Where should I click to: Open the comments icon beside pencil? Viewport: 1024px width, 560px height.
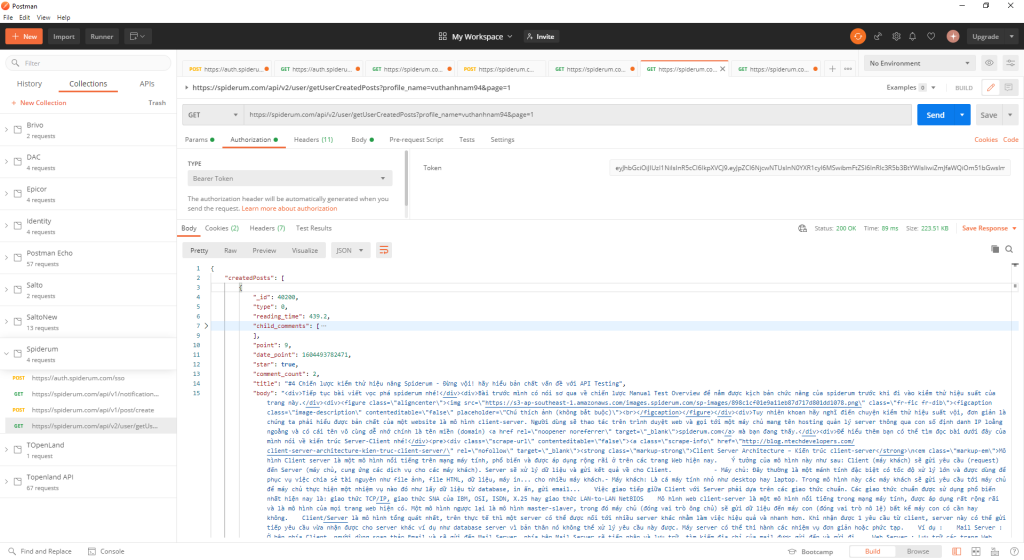click(1008, 87)
